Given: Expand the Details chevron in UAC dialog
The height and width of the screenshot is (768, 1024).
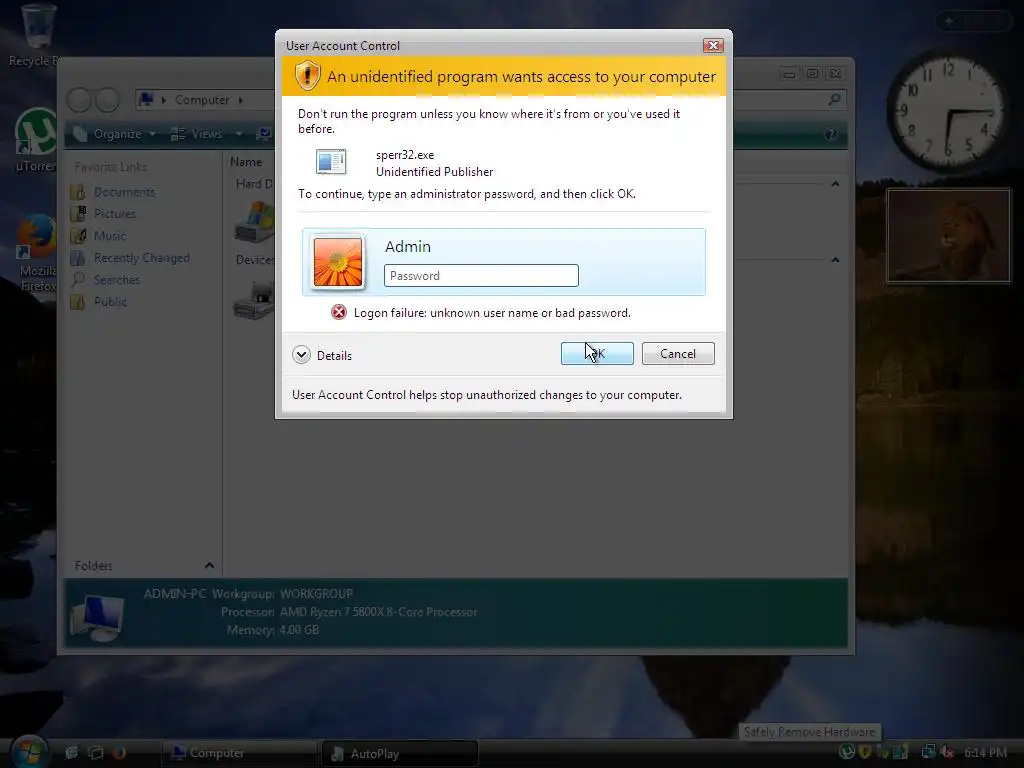Looking at the screenshot, I should tap(301, 355).
